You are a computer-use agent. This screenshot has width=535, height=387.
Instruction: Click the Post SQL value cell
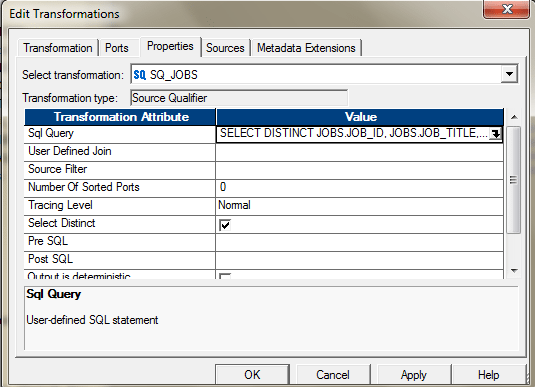pos(360,260)
